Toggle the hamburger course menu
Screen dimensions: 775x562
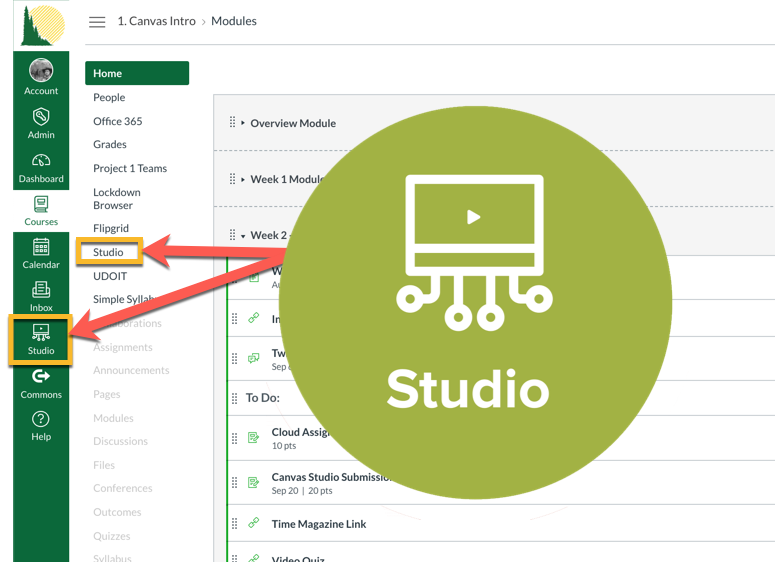(97, 22)
